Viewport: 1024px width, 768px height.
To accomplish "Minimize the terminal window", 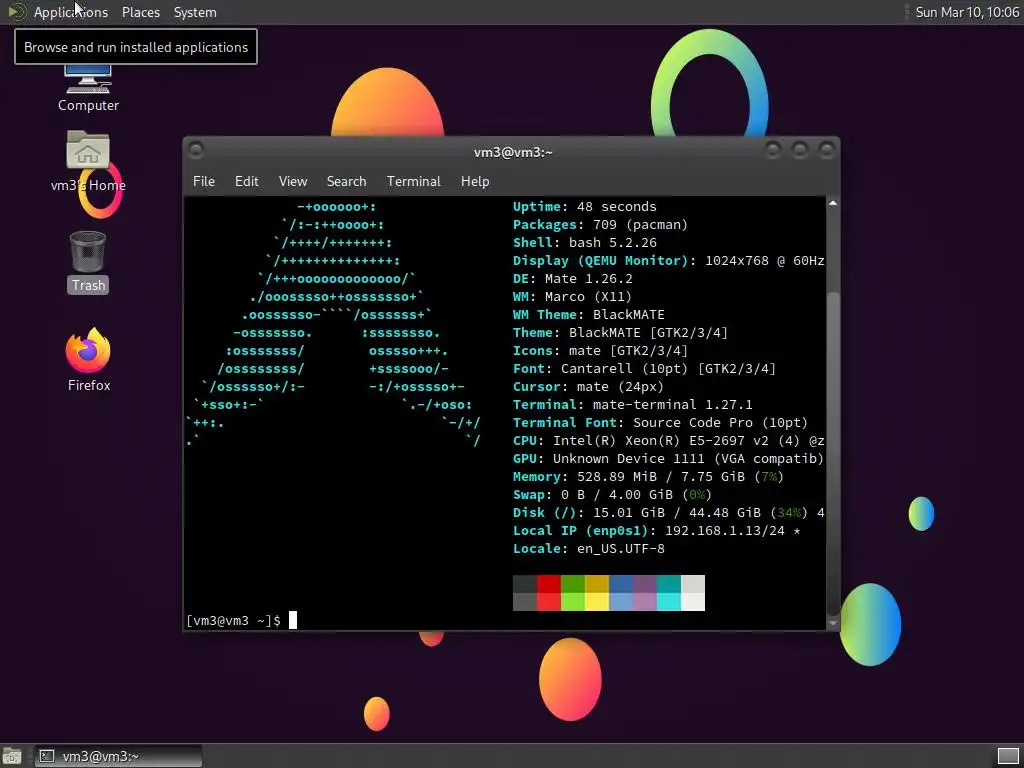I will [773, 150].
